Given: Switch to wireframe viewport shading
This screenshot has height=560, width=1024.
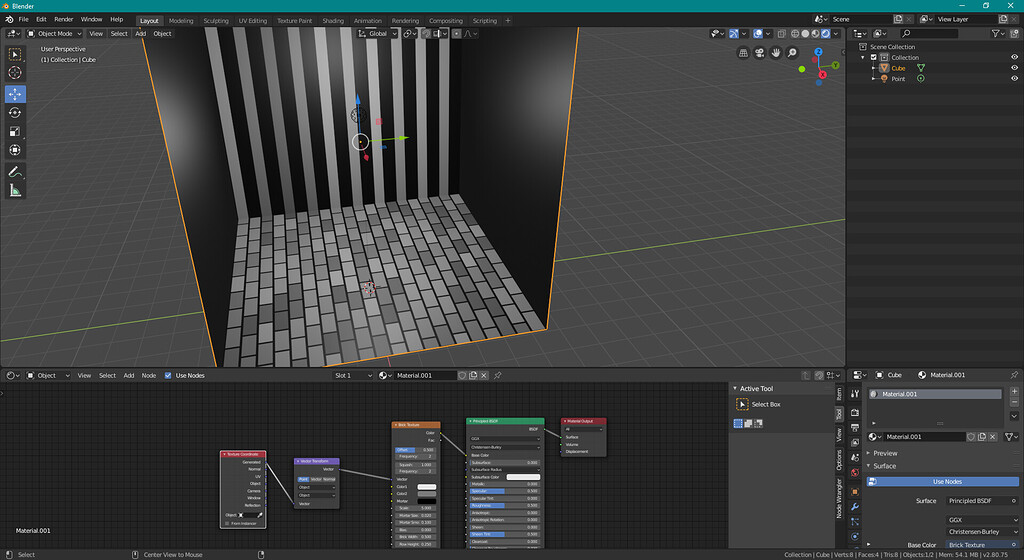Looking at the screenshot, I should pyautogui.click(x=795, y=33).
